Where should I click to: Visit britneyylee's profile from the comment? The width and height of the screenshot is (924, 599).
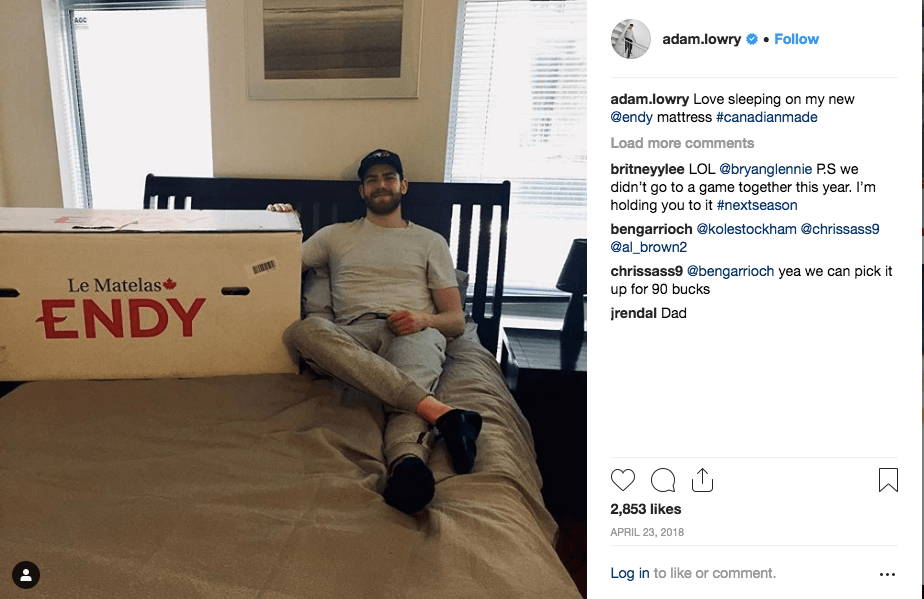(x=647, y=169)
